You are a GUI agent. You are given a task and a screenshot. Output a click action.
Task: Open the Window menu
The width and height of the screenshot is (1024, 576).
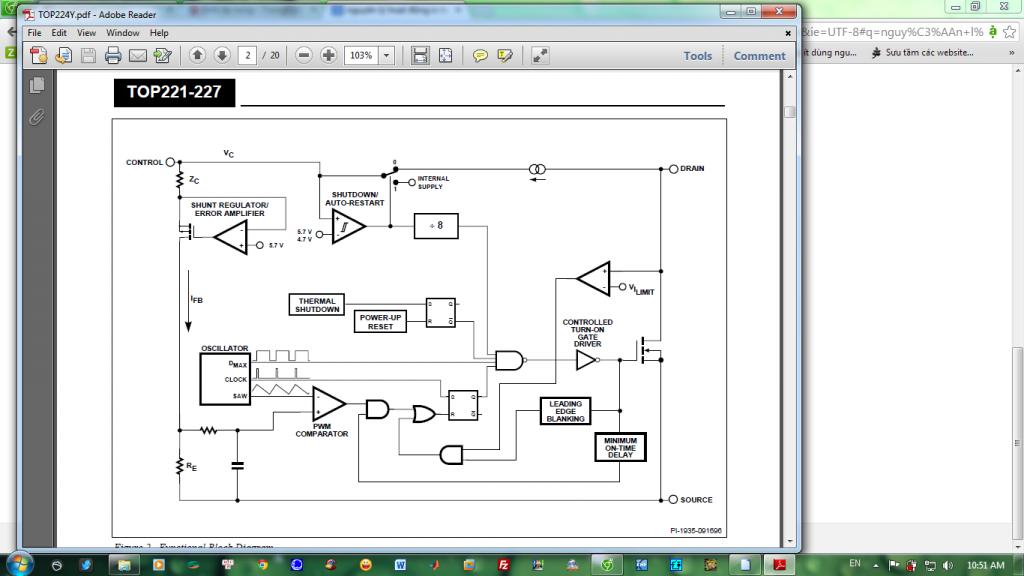pyautogui.click(x=123, y=33)
